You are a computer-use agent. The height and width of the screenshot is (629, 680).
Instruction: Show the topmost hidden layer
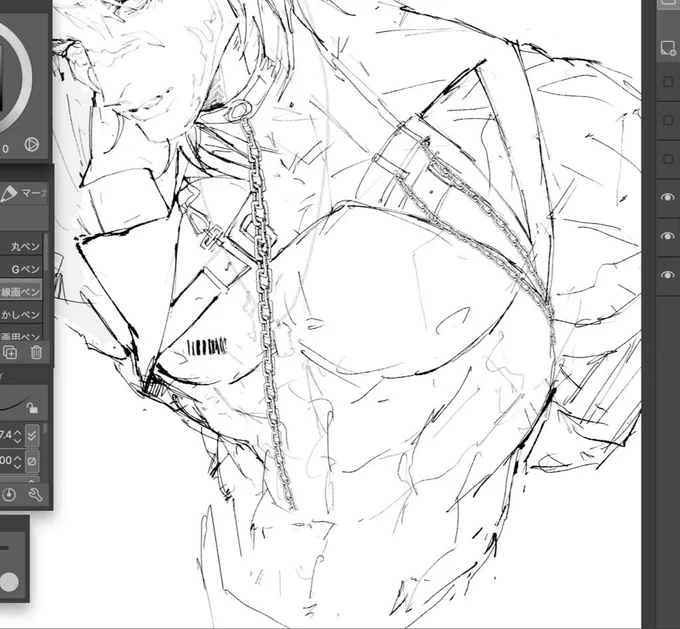point(668,81)
